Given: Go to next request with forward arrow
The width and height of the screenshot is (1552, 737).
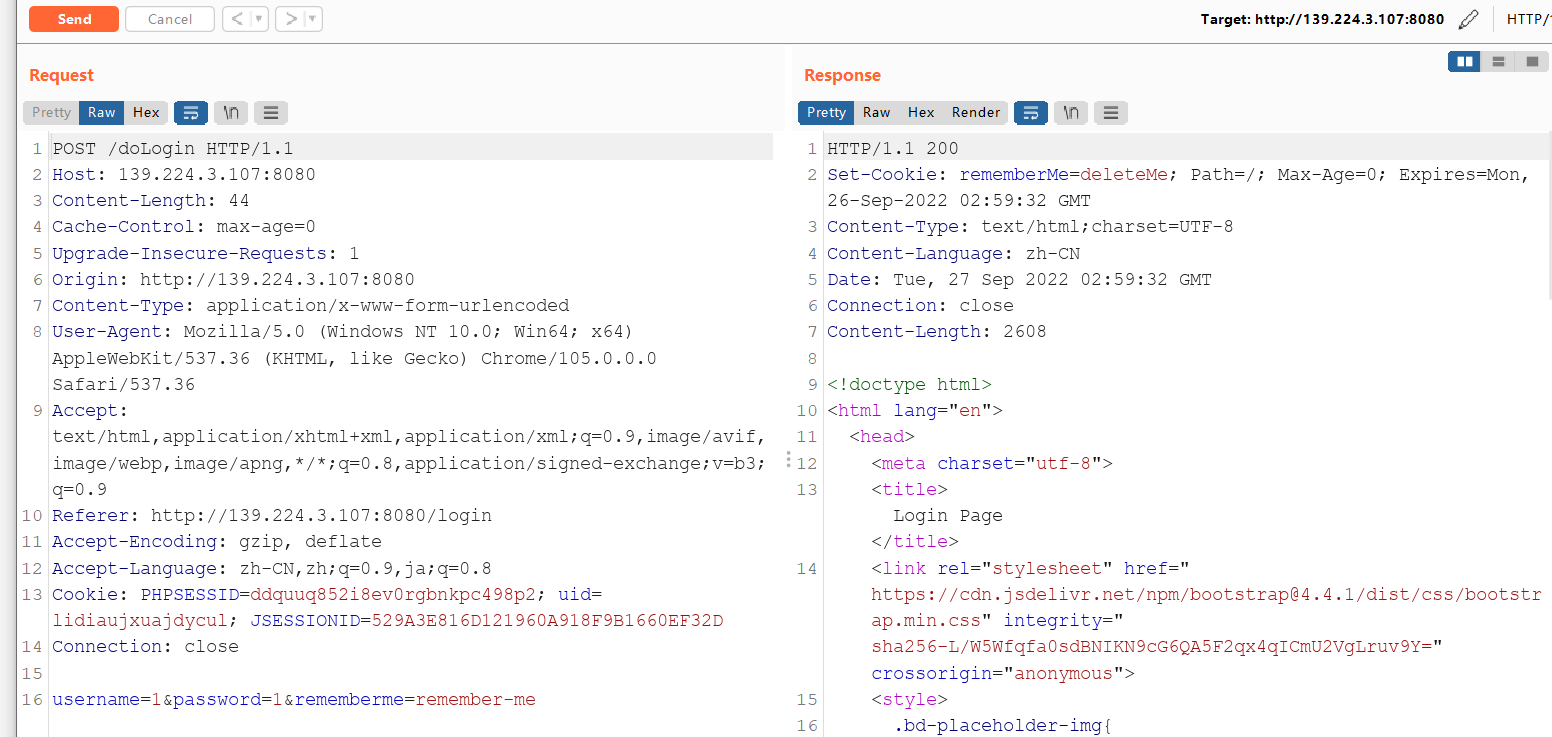Looking at the screenshot, I should [288, 19].
